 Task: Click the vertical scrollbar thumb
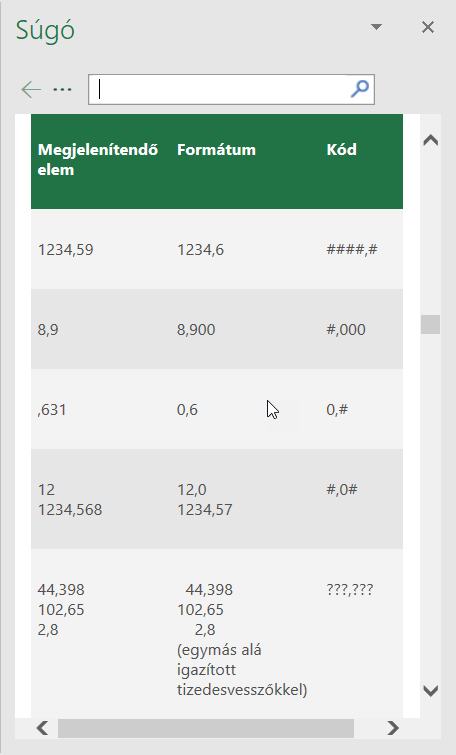[430, 325]
